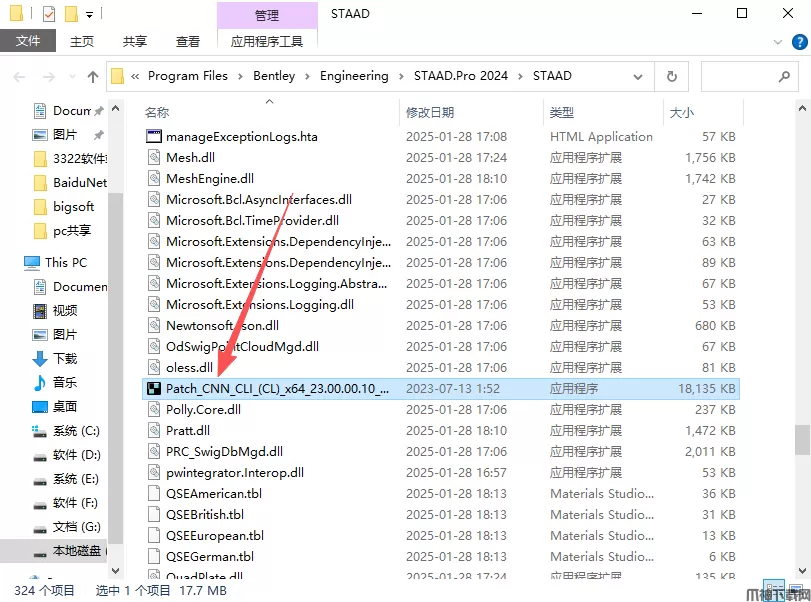Open the quick access toolbar customize dropdown

point(89,14)
